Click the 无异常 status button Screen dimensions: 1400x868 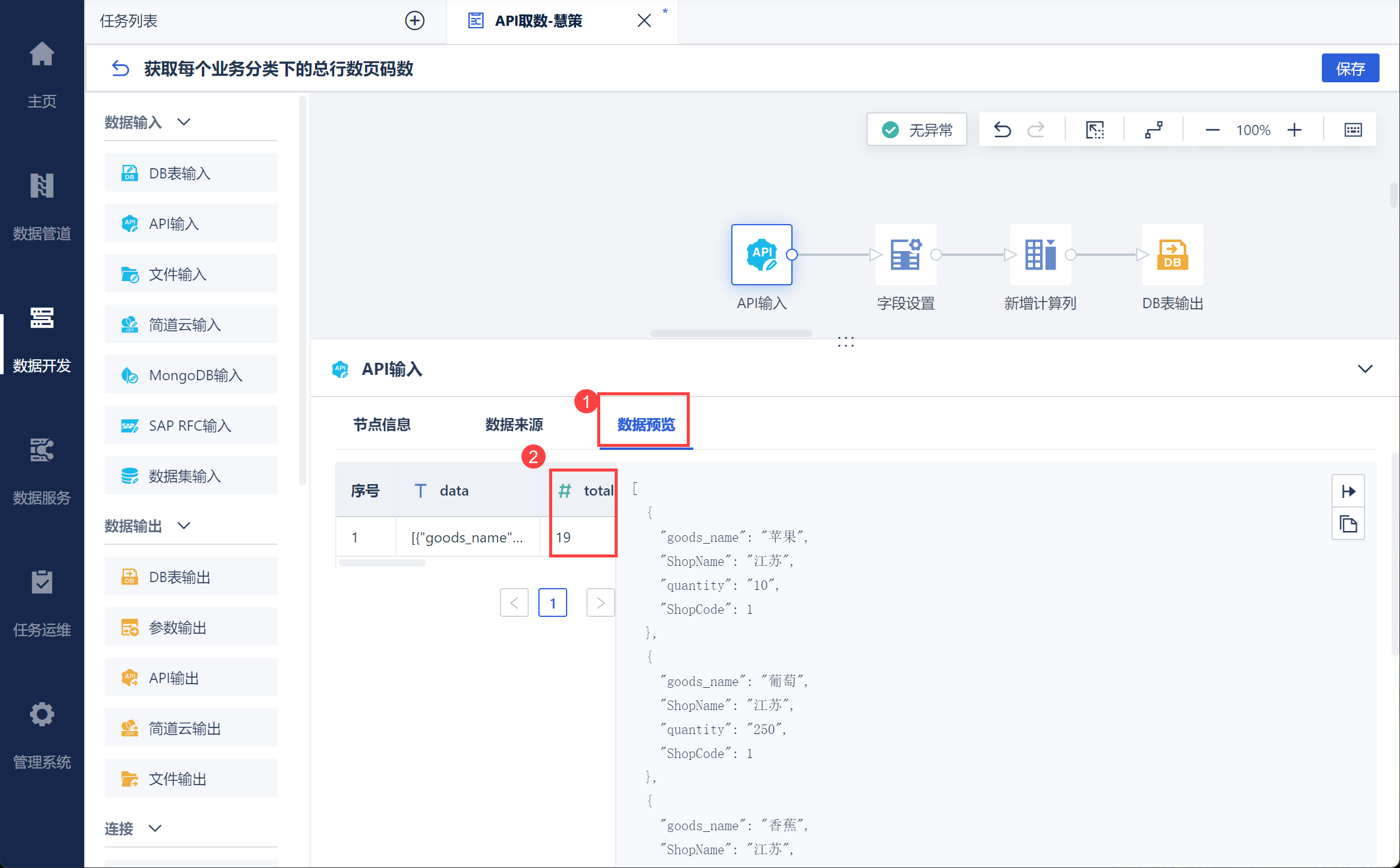(x=916, y=130)
